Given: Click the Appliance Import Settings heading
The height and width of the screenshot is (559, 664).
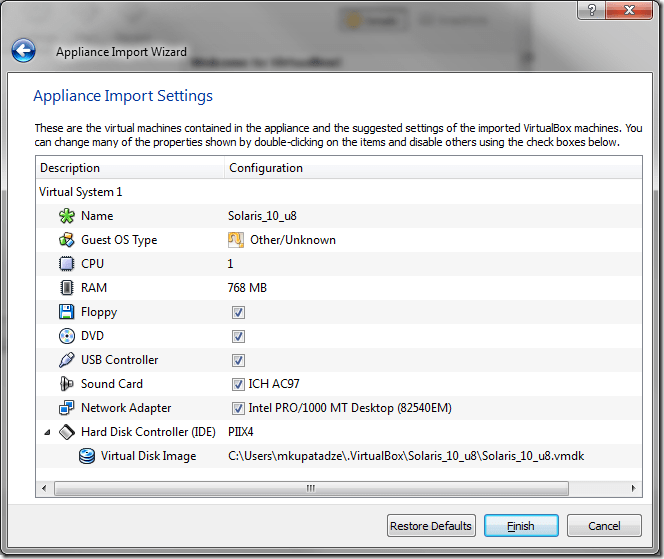Looking at the screenshot, I should (123, 96).
